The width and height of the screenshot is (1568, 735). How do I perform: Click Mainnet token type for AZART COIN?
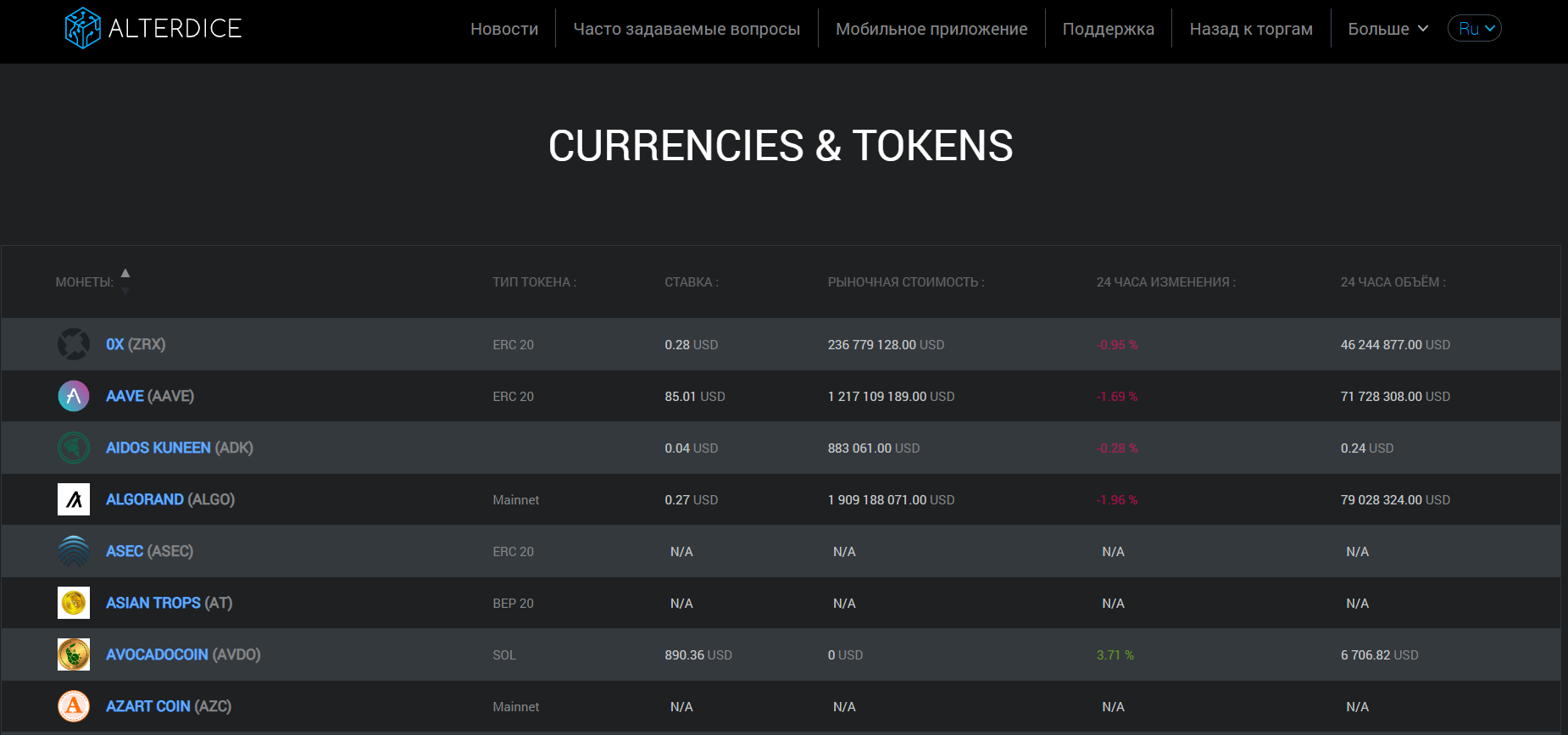(515, 707)
